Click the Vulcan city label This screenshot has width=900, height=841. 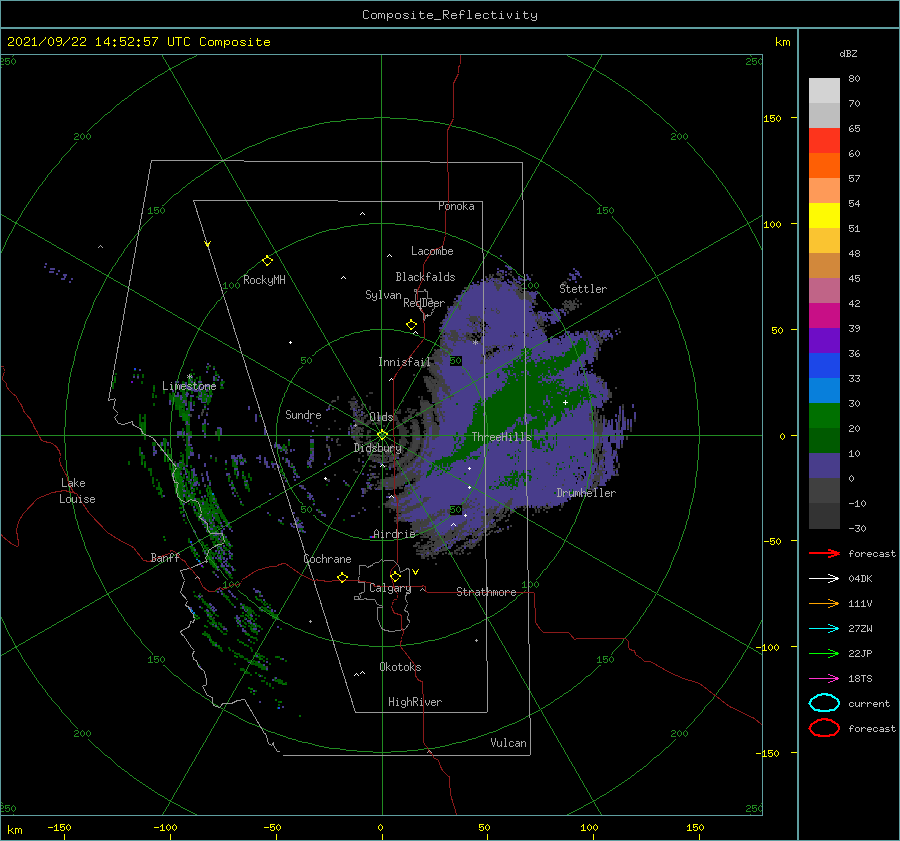click(509, 743)
